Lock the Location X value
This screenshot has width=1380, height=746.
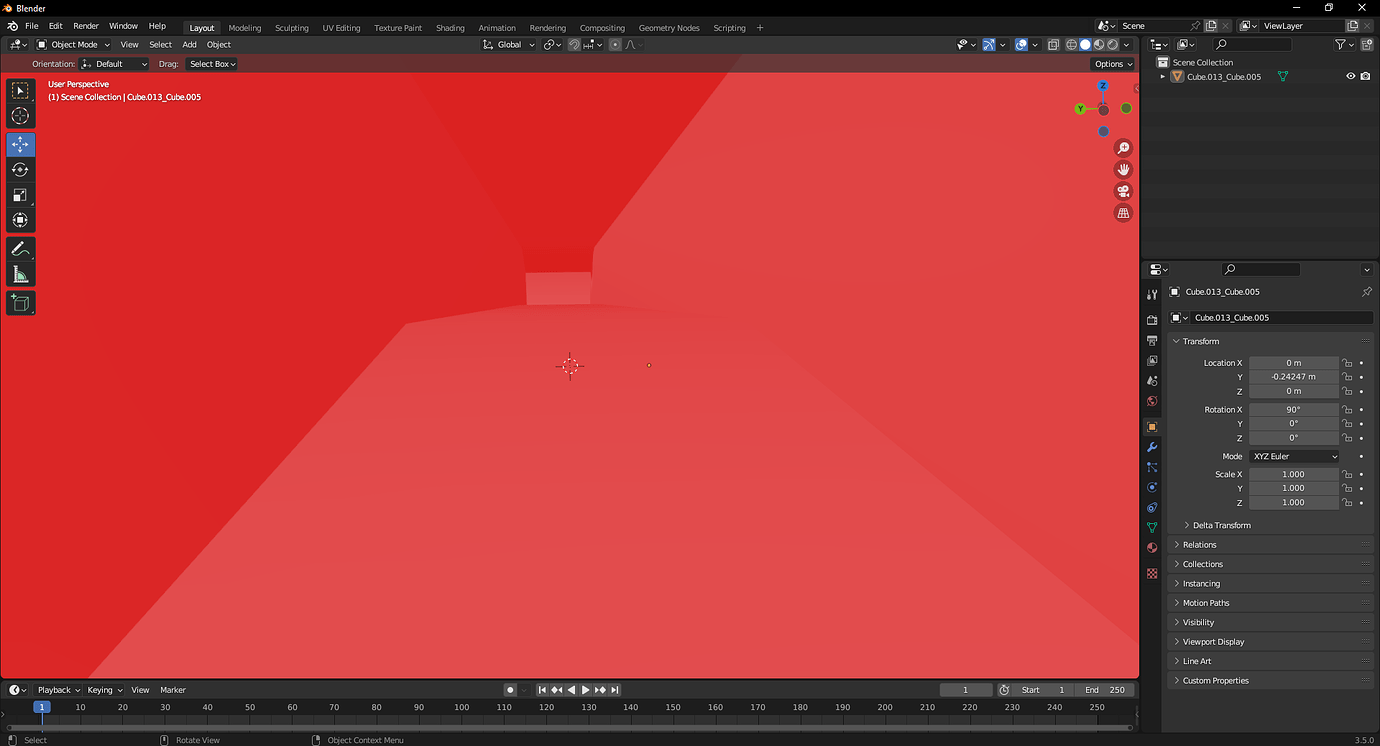1346,362
